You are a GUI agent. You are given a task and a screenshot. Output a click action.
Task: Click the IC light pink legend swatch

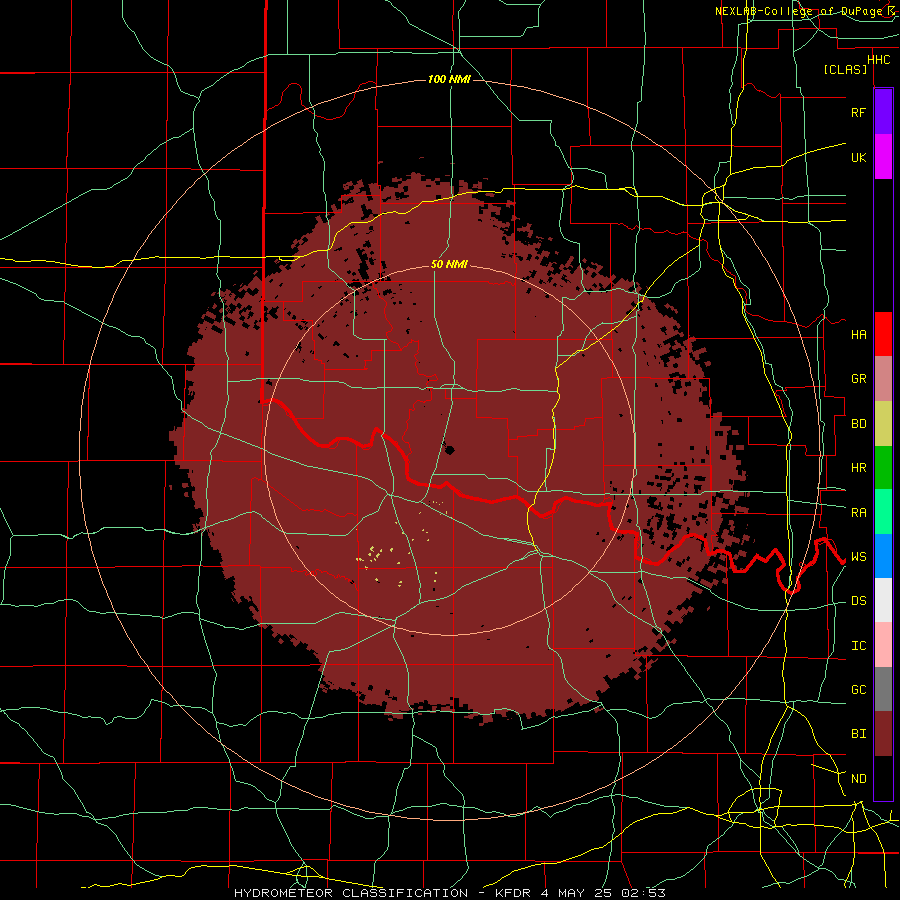point(883,645)
